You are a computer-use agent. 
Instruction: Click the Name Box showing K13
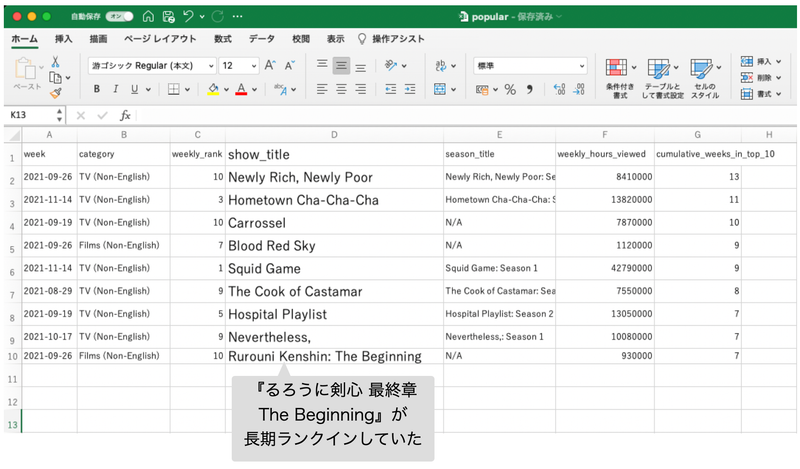(35, 115)
